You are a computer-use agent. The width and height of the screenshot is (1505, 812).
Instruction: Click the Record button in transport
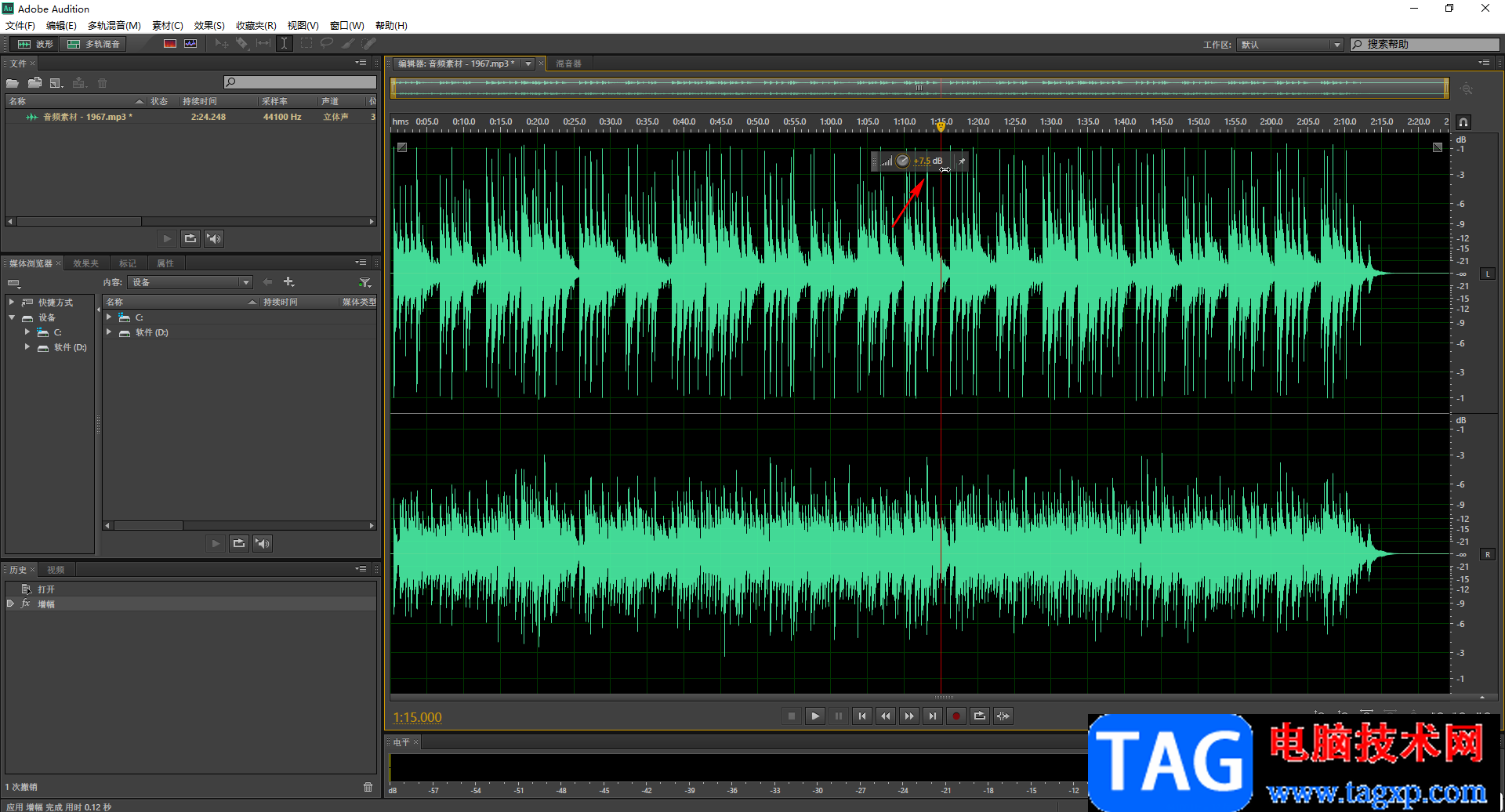click(956, 716)
